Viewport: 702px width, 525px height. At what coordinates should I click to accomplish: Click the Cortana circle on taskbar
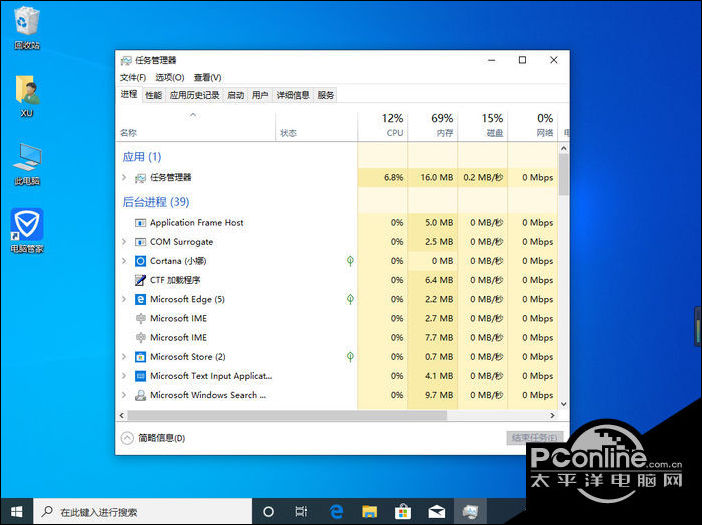coord(268,512)
